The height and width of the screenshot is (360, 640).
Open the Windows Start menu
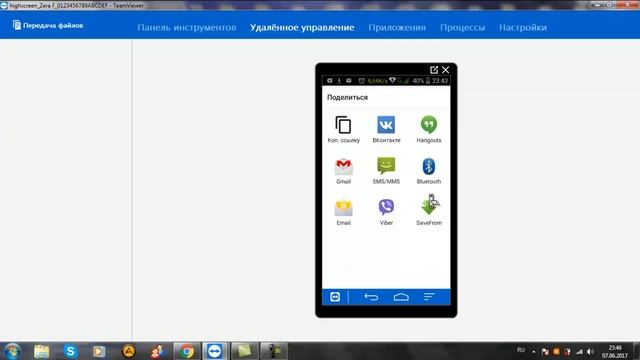[12, 351]
